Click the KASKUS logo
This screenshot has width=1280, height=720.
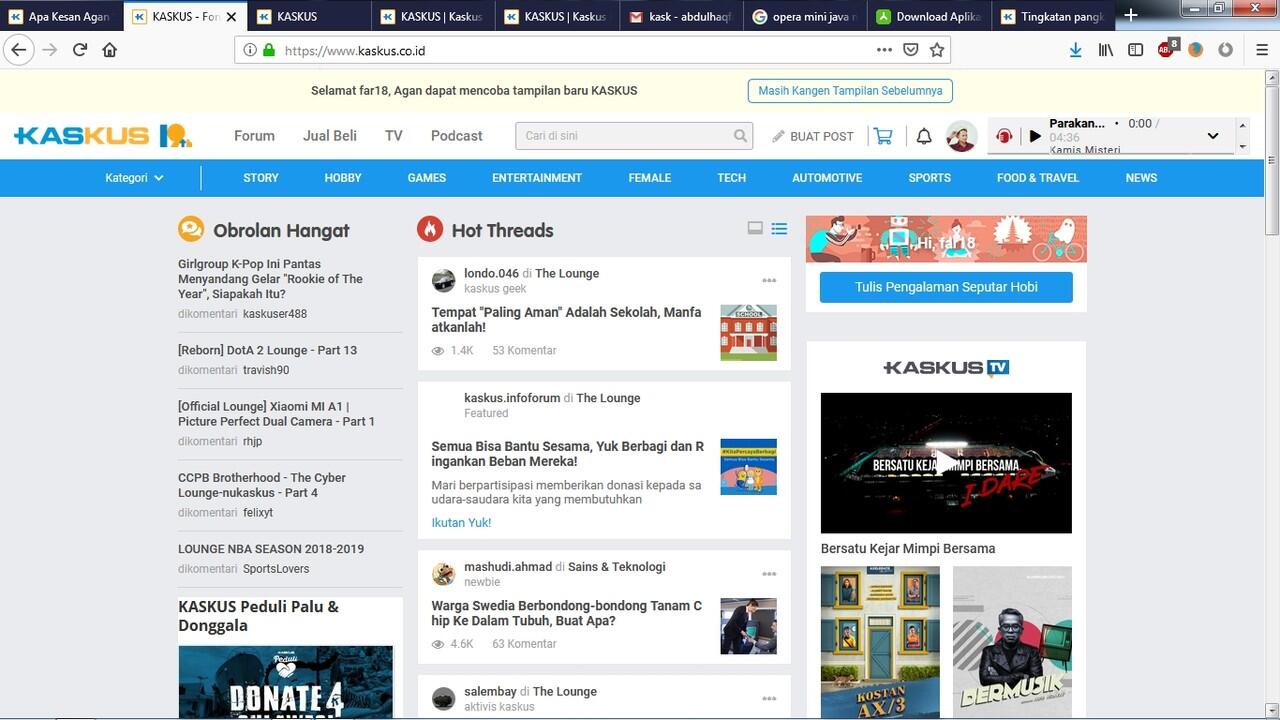(x=102, y=136)
